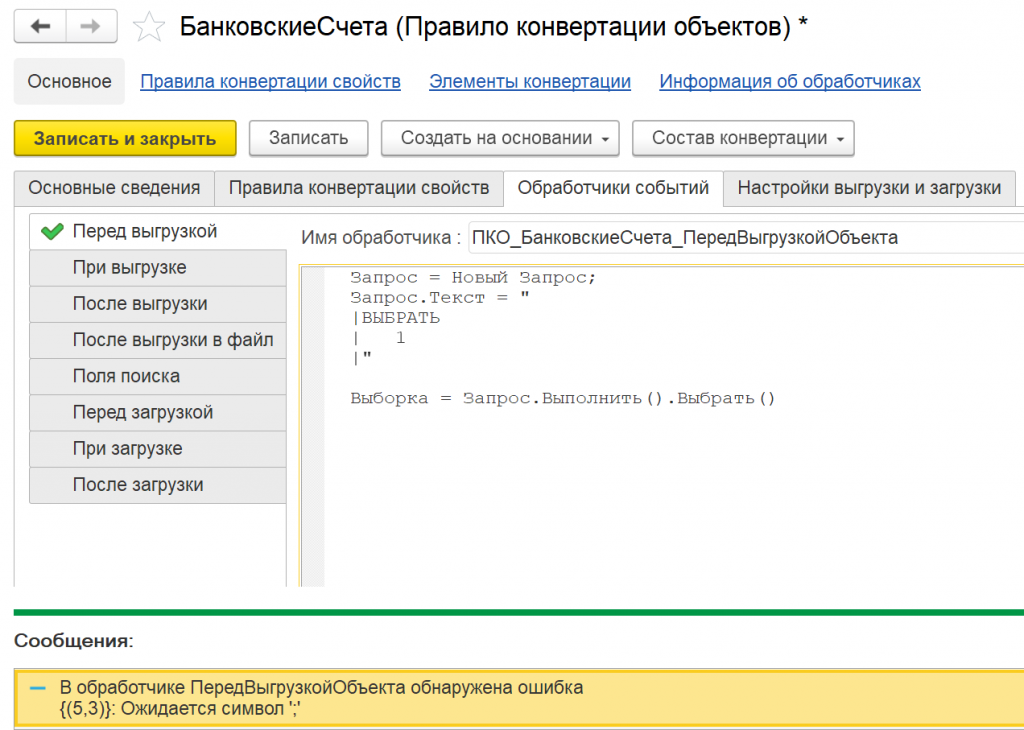Switch to the Основные сведения tab

114,188
